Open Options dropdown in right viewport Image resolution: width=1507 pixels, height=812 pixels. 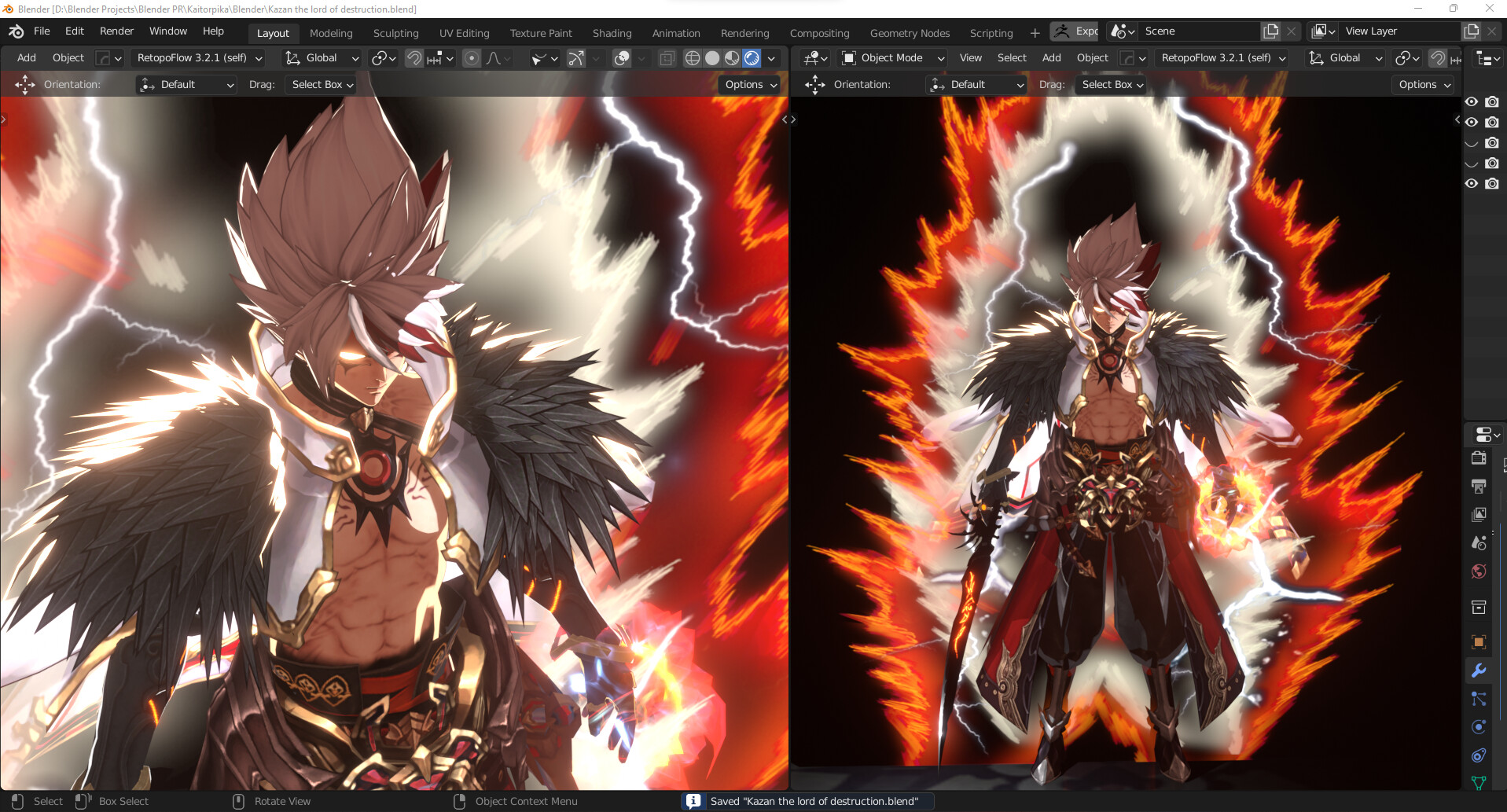1424,85
